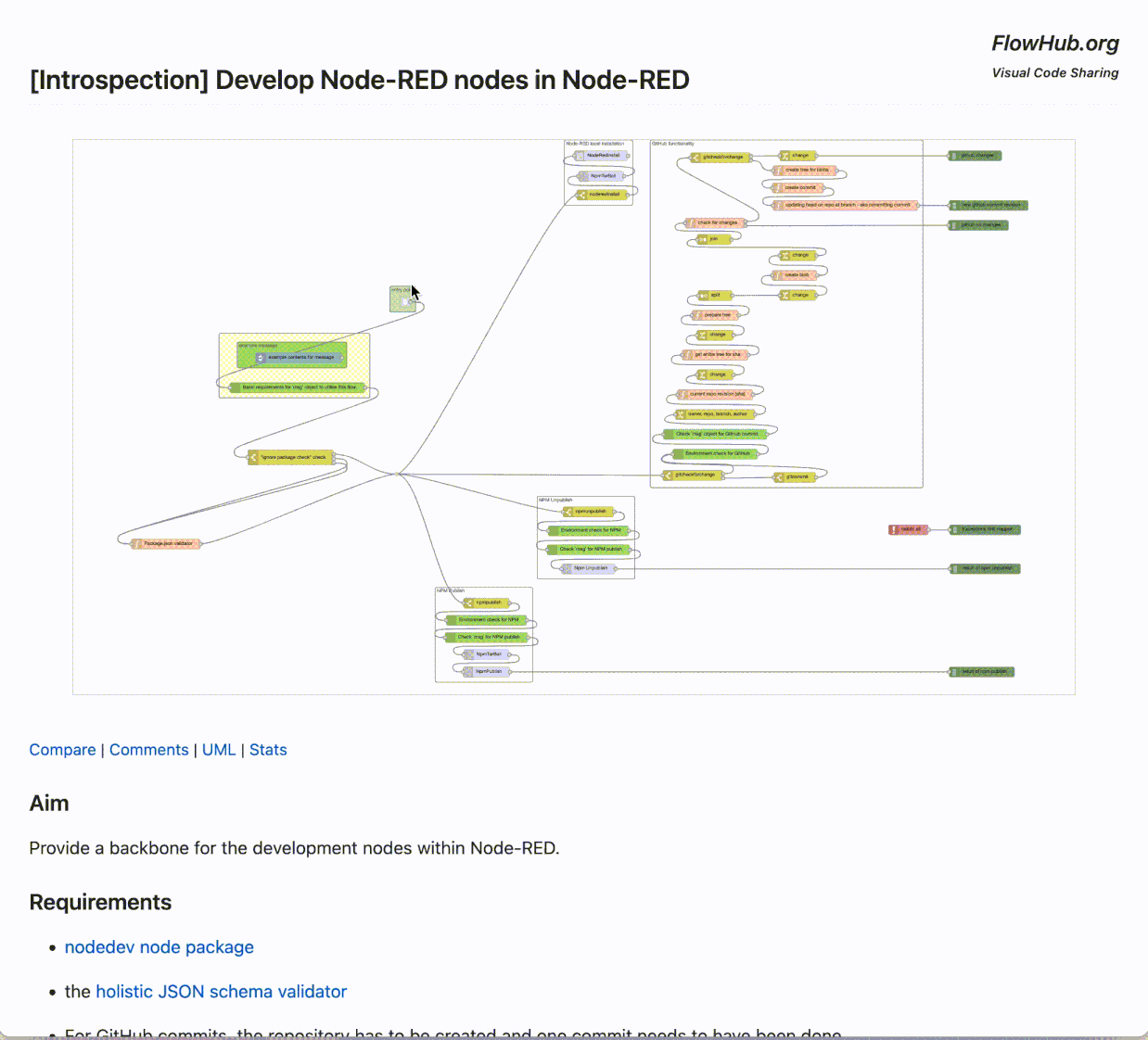Select the check for changes function node

coord(717,222)
